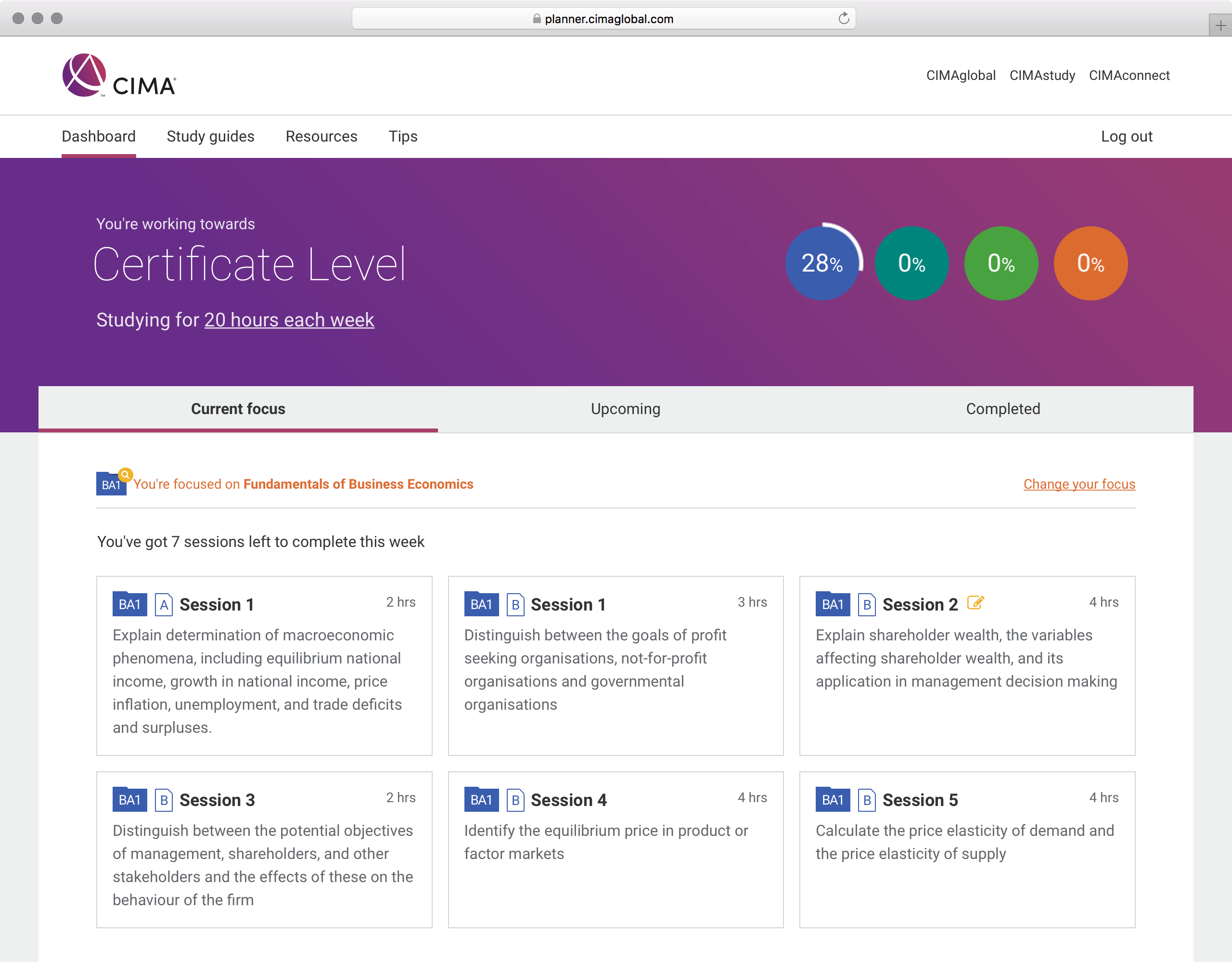Click the B document icon in Session 4 card

pos(515,800)
